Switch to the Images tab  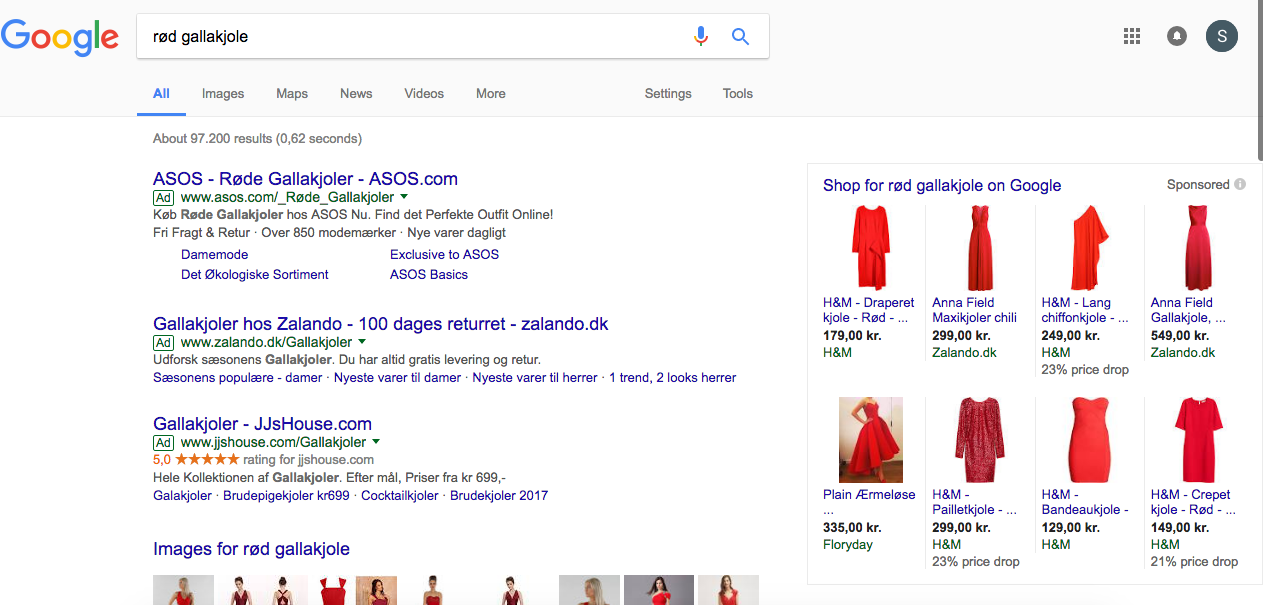tap(223, 94)
